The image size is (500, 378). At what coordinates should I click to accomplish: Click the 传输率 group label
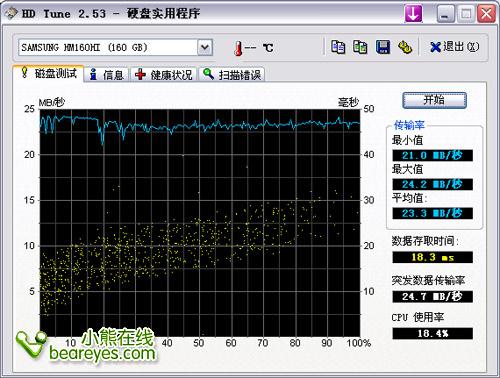(409, 125)
